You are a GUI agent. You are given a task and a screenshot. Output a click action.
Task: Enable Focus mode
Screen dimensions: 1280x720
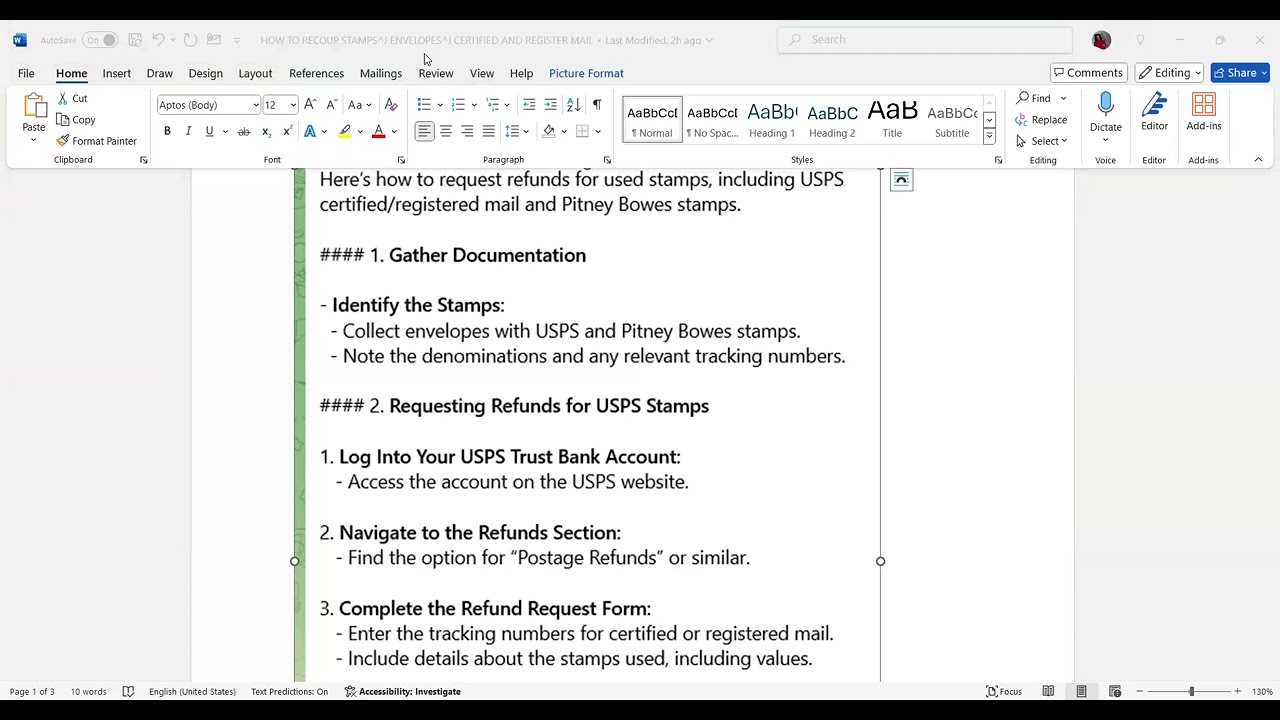(x=1004, y=691)
